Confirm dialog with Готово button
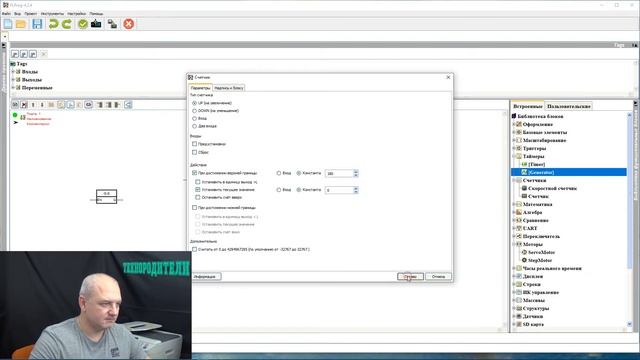640x360 pixels. [410, 277]
